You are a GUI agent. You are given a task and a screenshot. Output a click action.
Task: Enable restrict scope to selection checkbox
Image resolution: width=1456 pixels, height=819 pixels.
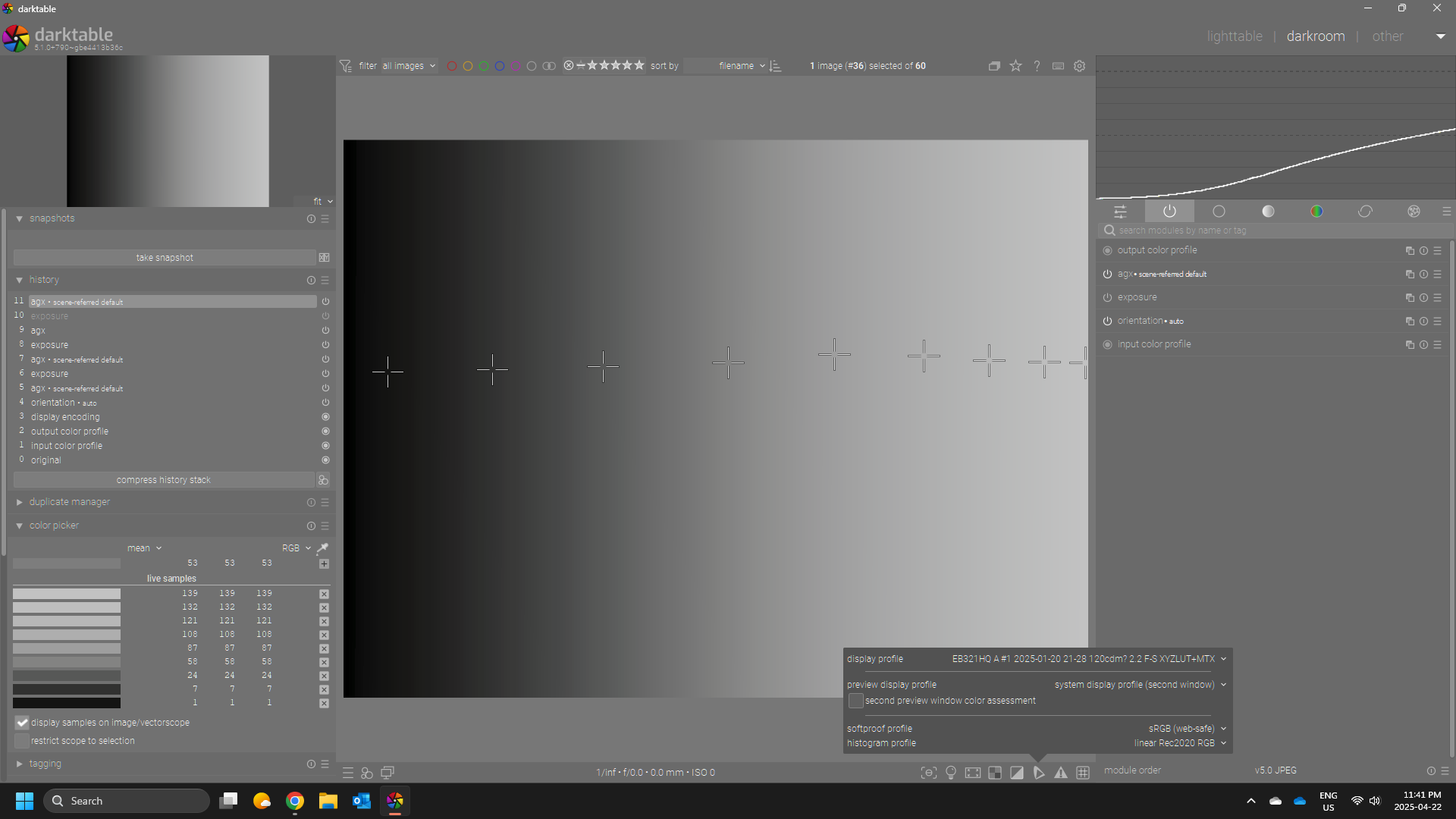pyautogui.click(x=22, y=741)
